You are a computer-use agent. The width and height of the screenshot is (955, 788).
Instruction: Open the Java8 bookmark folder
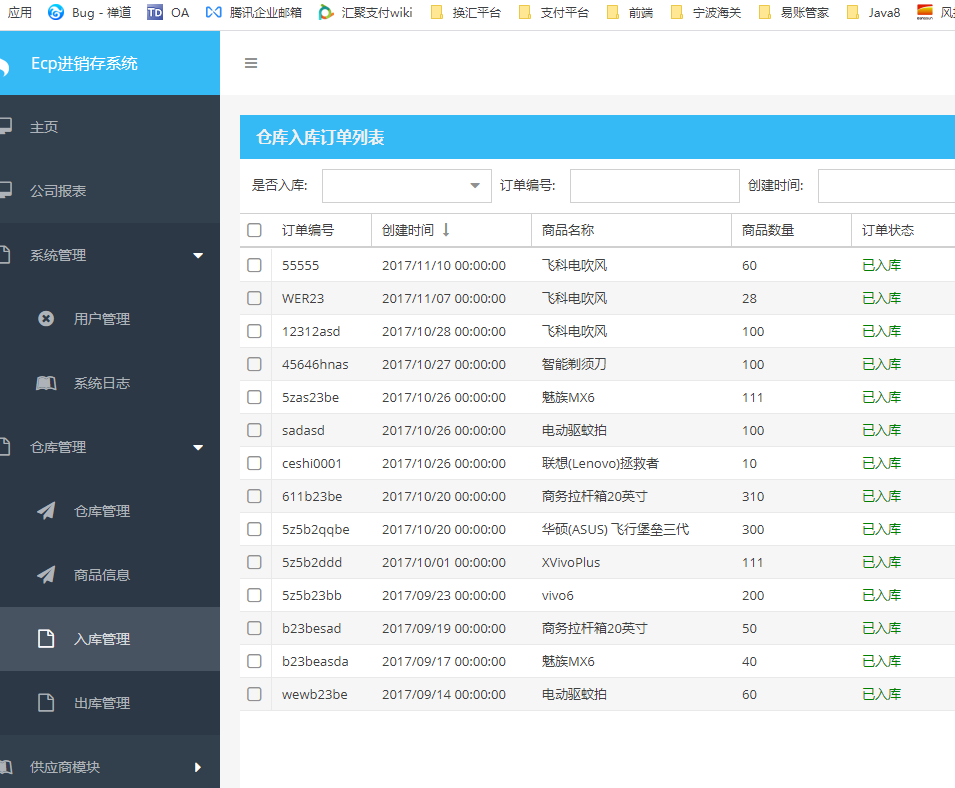click(x=873, y=12)
